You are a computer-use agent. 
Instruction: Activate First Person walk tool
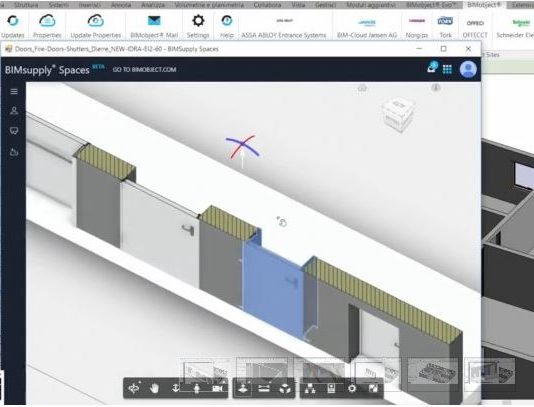pyautogui.click(x=197, y=388)
